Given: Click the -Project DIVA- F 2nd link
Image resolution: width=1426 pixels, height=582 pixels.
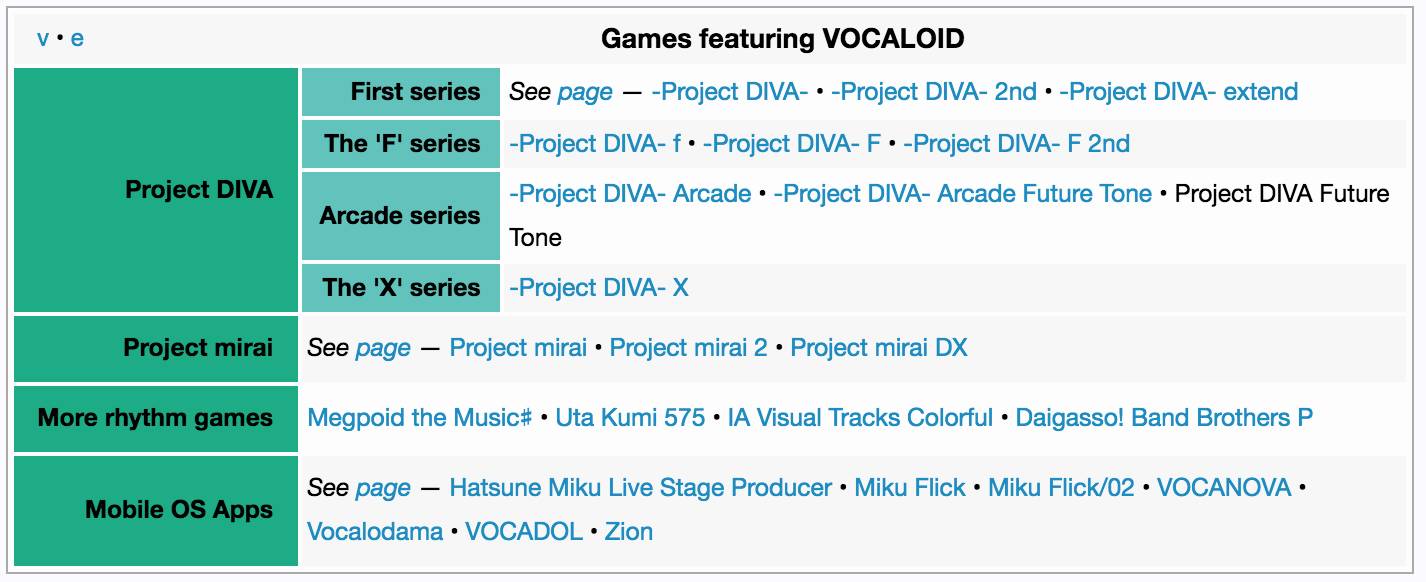Looking at the screenshot, I should tap(1016, 143).
